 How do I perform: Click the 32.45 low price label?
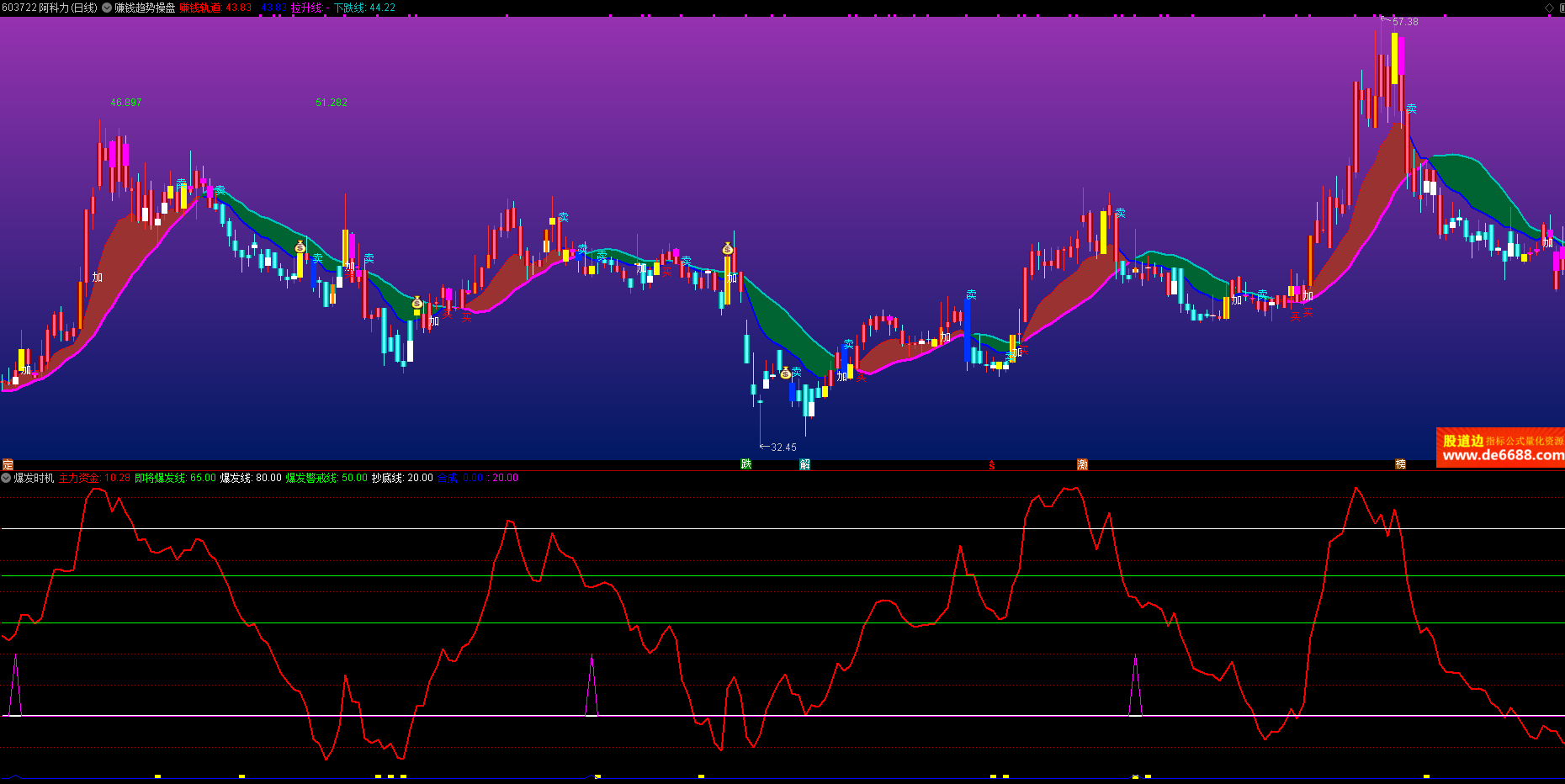pos(782,448)
